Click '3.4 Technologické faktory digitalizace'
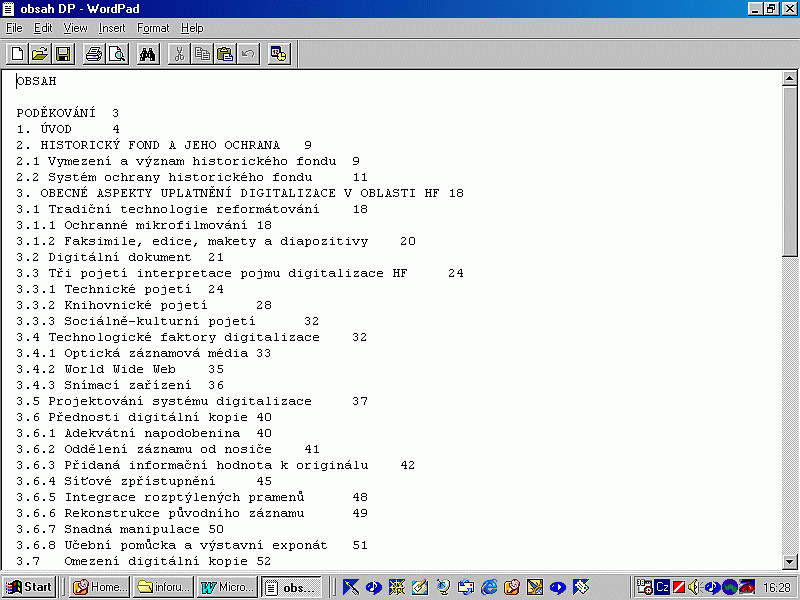800x600 pixels. [x=168, y=337]
